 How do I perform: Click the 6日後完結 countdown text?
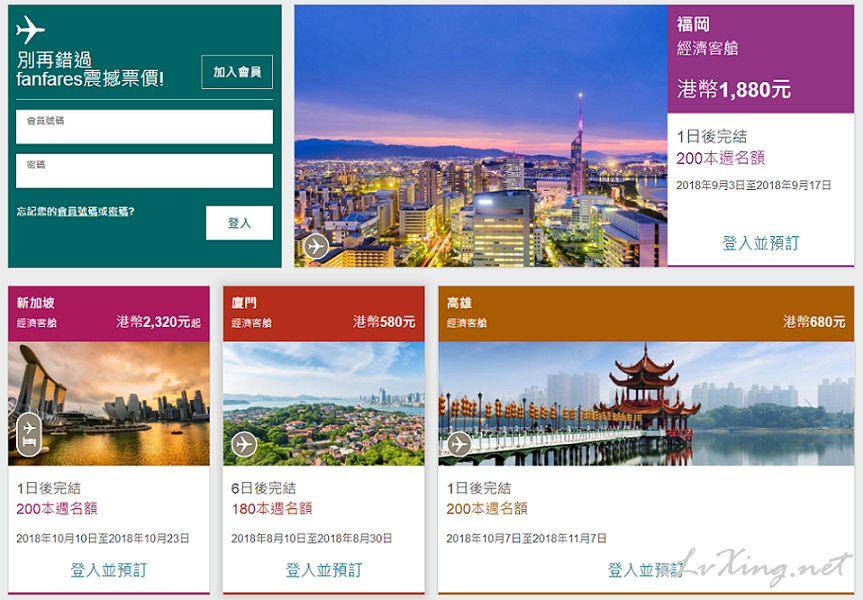(x=264, y=488)
